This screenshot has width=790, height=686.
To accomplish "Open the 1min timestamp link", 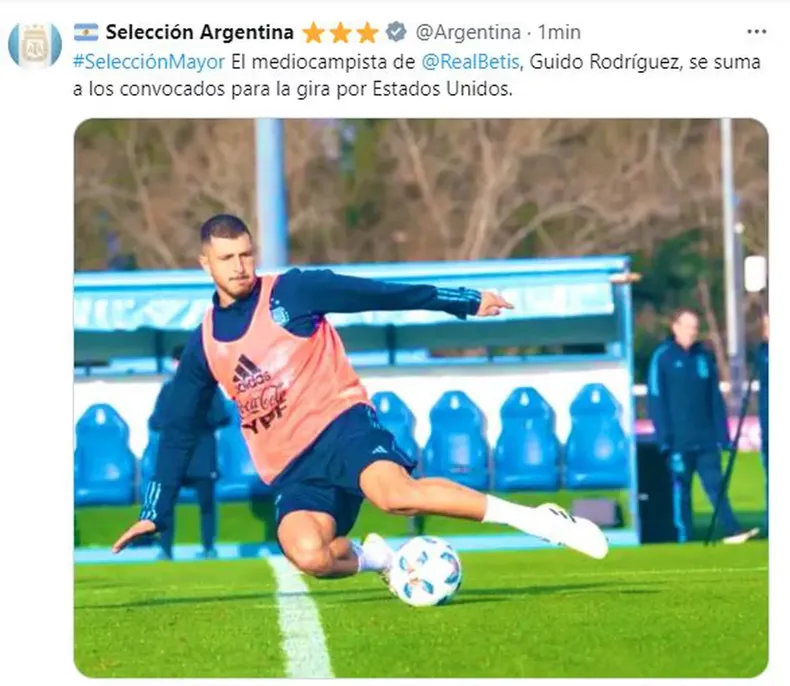I will (x=559, y=32).
